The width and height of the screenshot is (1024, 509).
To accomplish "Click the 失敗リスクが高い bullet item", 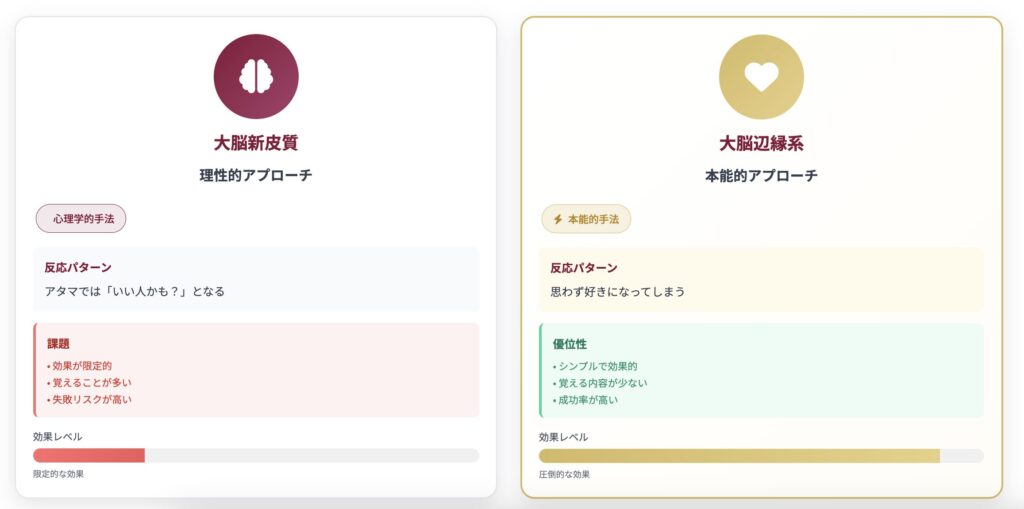I will (90, 399).
